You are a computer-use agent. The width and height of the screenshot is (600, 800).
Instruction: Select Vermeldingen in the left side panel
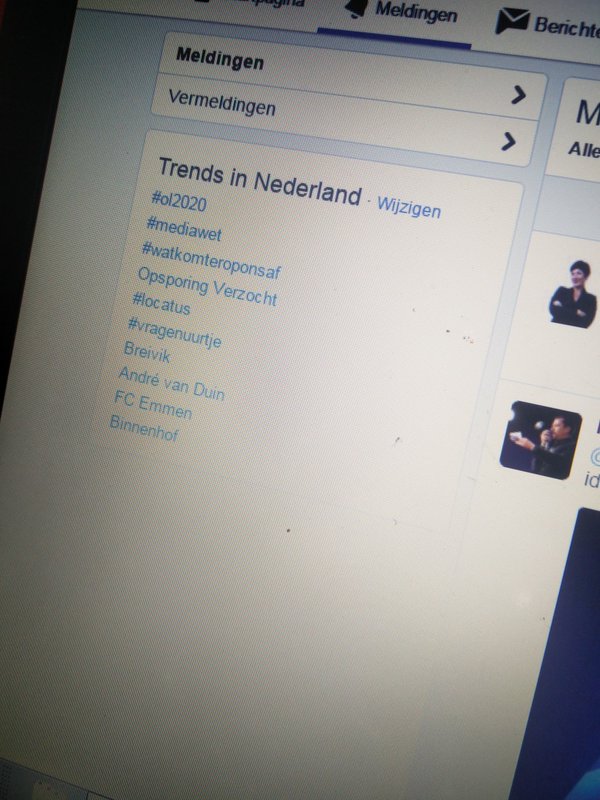221,102
